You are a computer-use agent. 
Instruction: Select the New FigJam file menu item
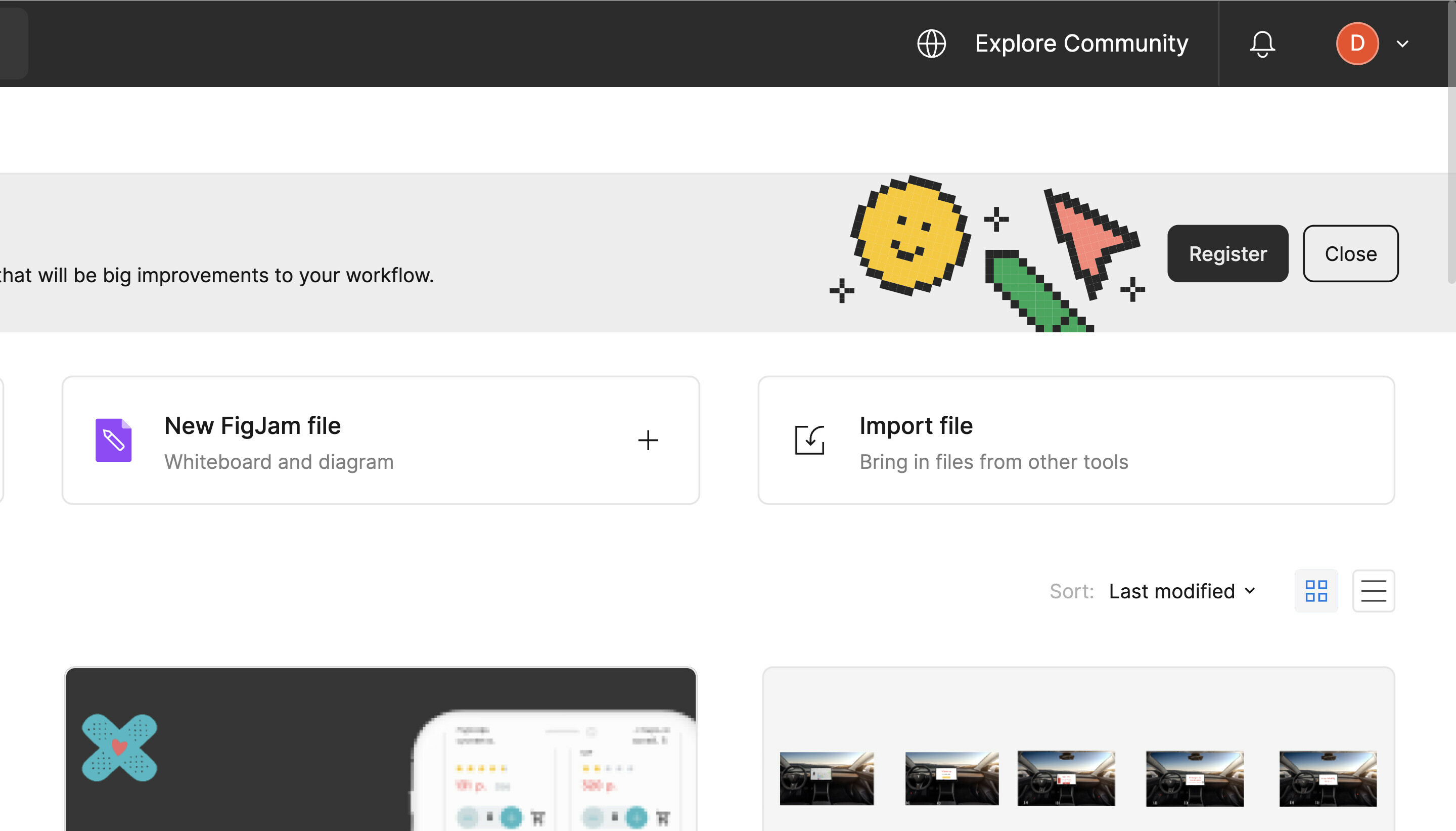[380, 439]
